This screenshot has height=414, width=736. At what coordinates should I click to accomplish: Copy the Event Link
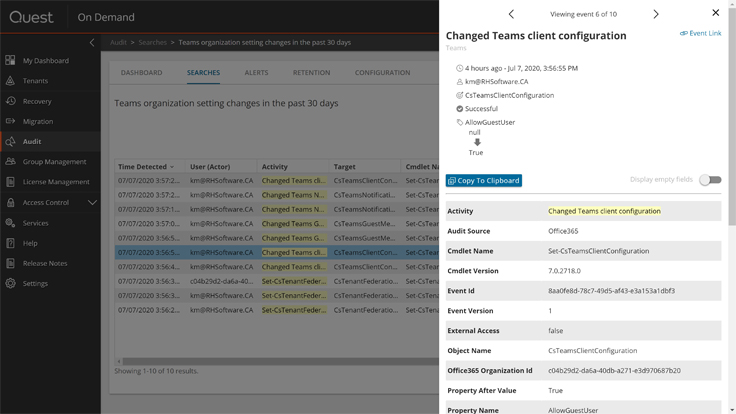[700, 33]
